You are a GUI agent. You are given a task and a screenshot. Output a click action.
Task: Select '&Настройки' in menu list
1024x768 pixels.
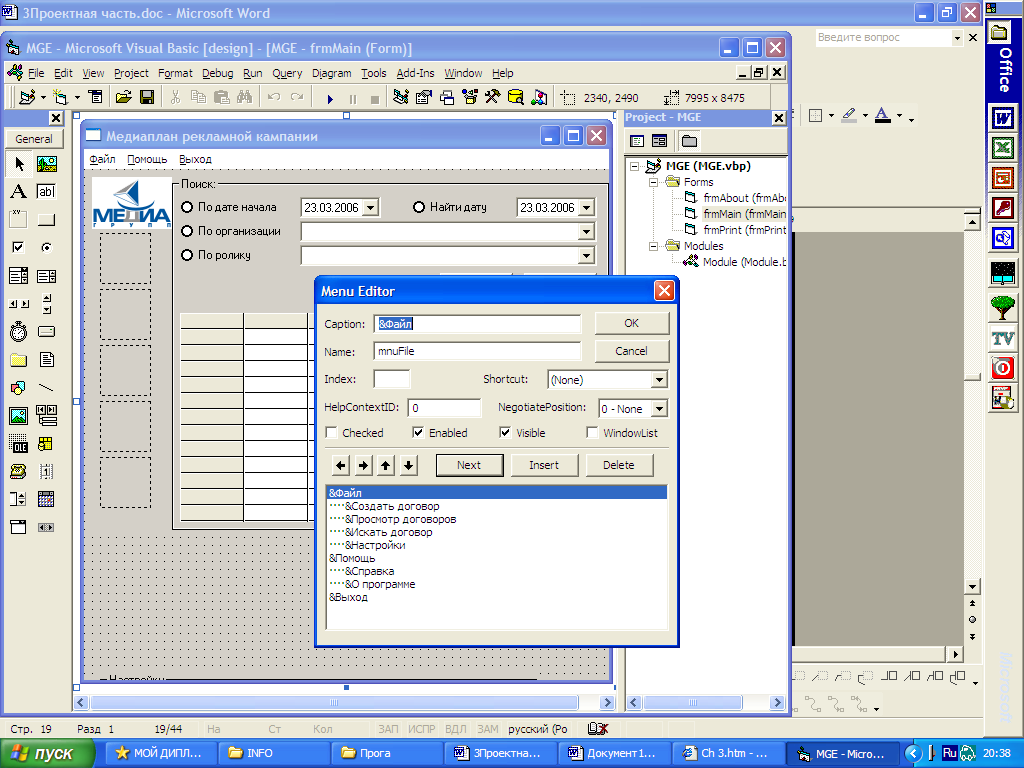click(x=375, y=545)
